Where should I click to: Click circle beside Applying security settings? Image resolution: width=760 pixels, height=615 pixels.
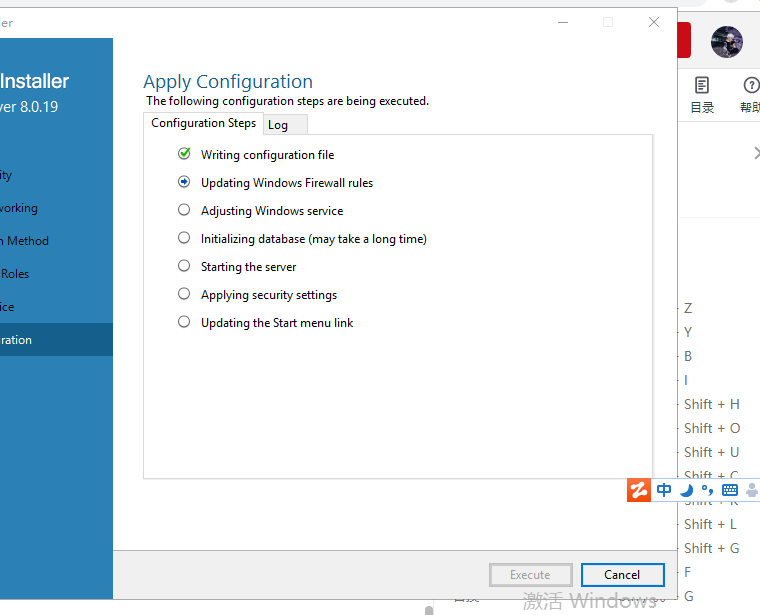pos(184,294)
